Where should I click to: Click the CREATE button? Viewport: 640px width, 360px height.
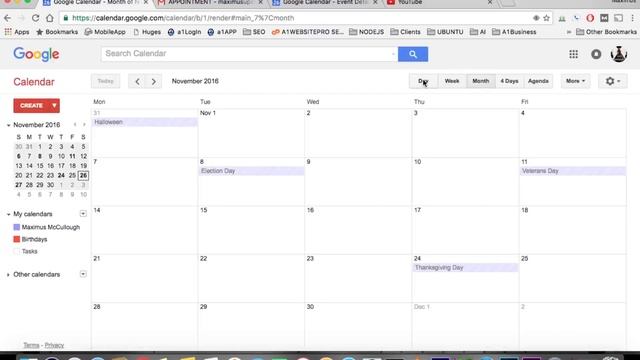tap(31, 106)
